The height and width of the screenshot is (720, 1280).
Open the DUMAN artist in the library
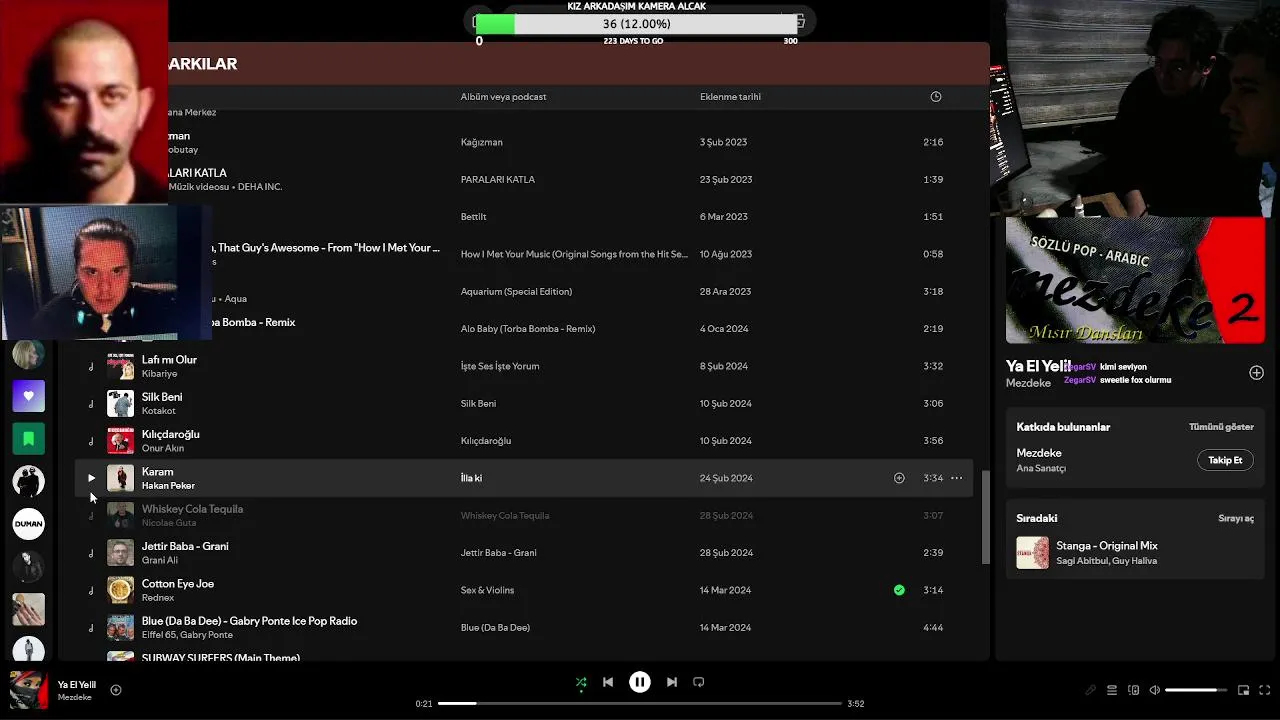coord(28,523)
